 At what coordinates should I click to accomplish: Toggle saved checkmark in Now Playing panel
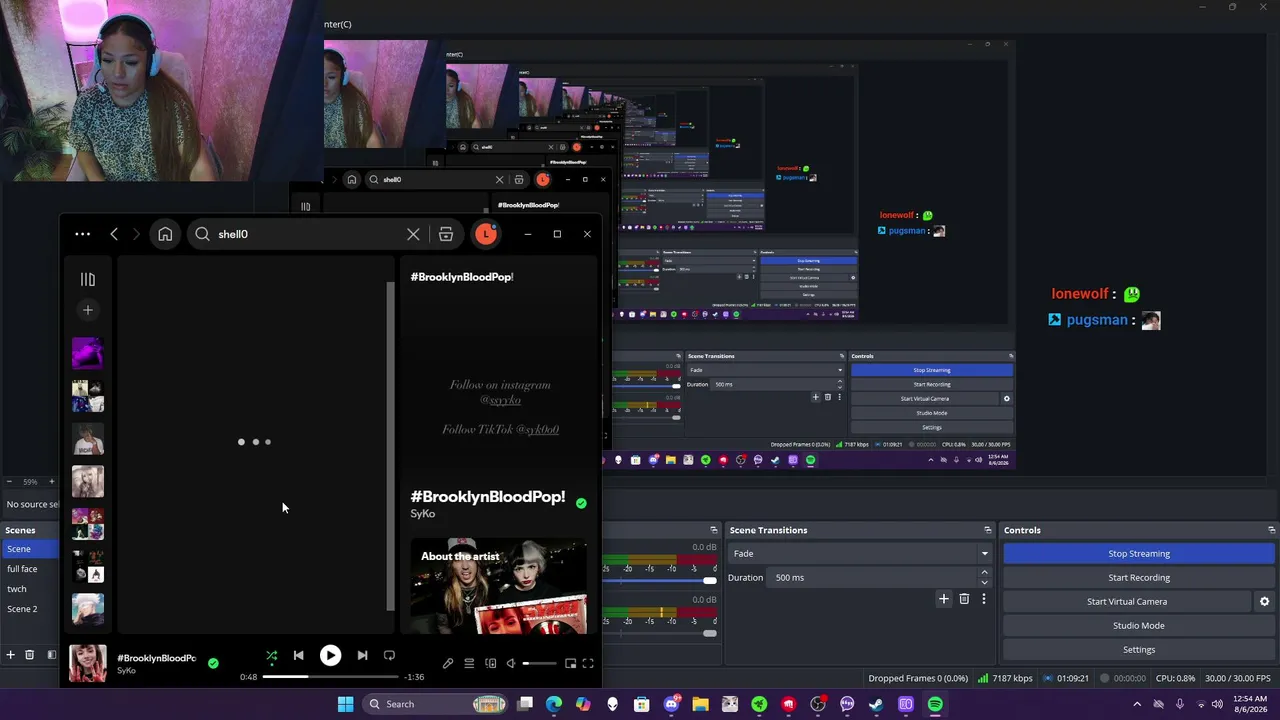(x=581, y=503)
